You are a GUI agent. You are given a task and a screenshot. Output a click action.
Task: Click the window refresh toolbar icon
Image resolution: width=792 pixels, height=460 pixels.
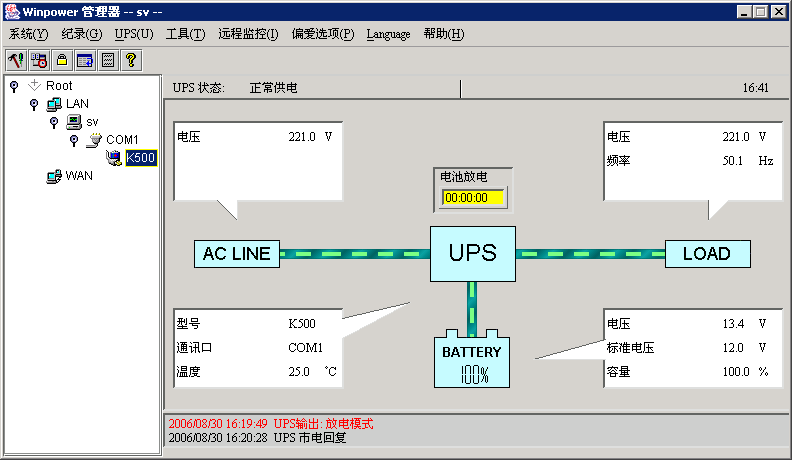click(85, 61)
